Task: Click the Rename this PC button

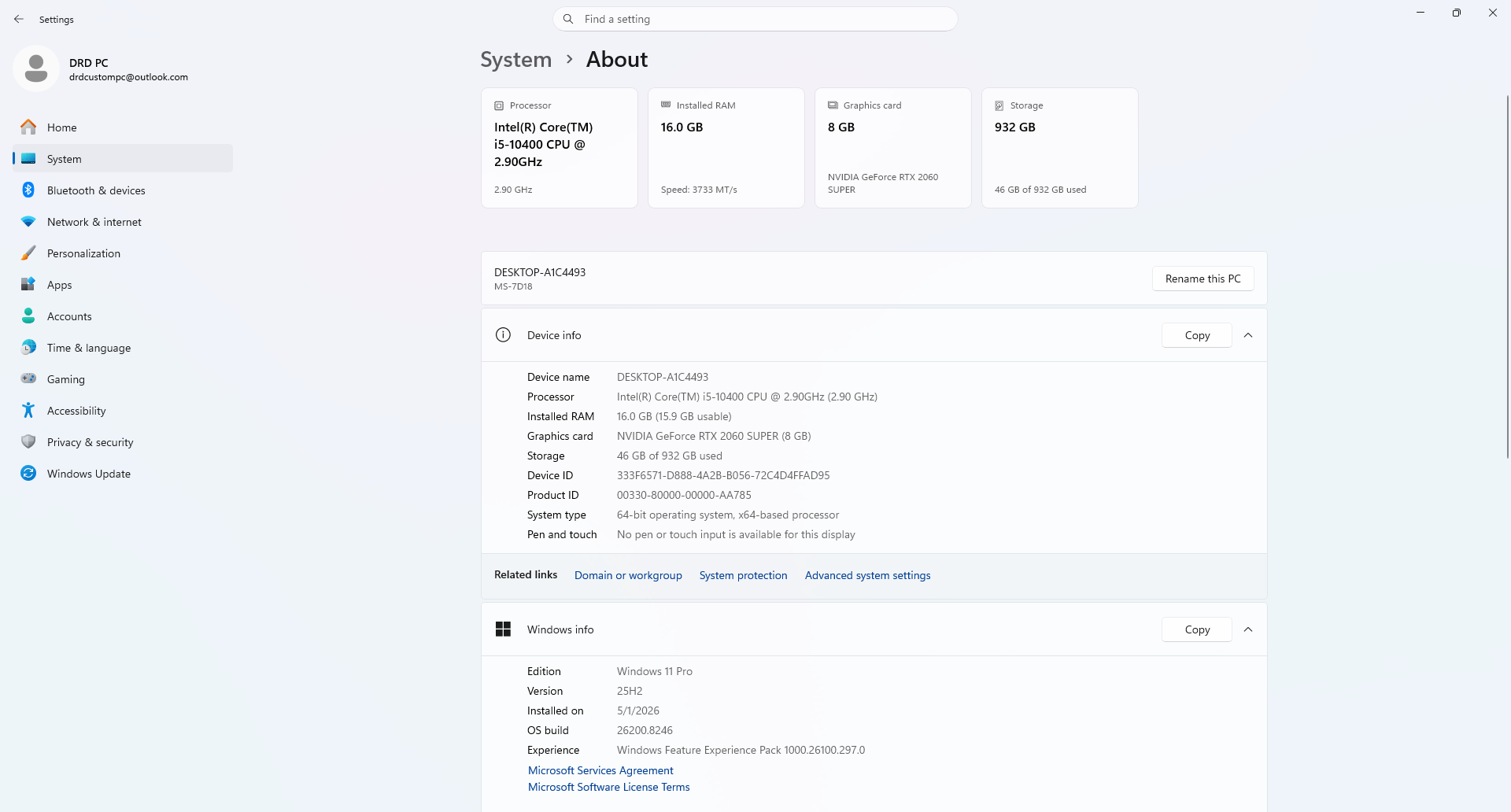Action: click(x=1203, y=279)
